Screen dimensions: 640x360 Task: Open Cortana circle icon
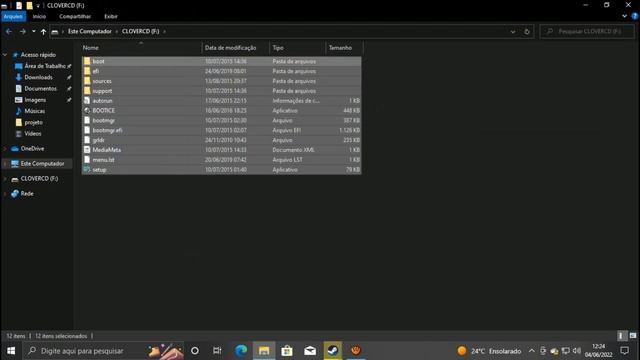[x=195, y=351]
